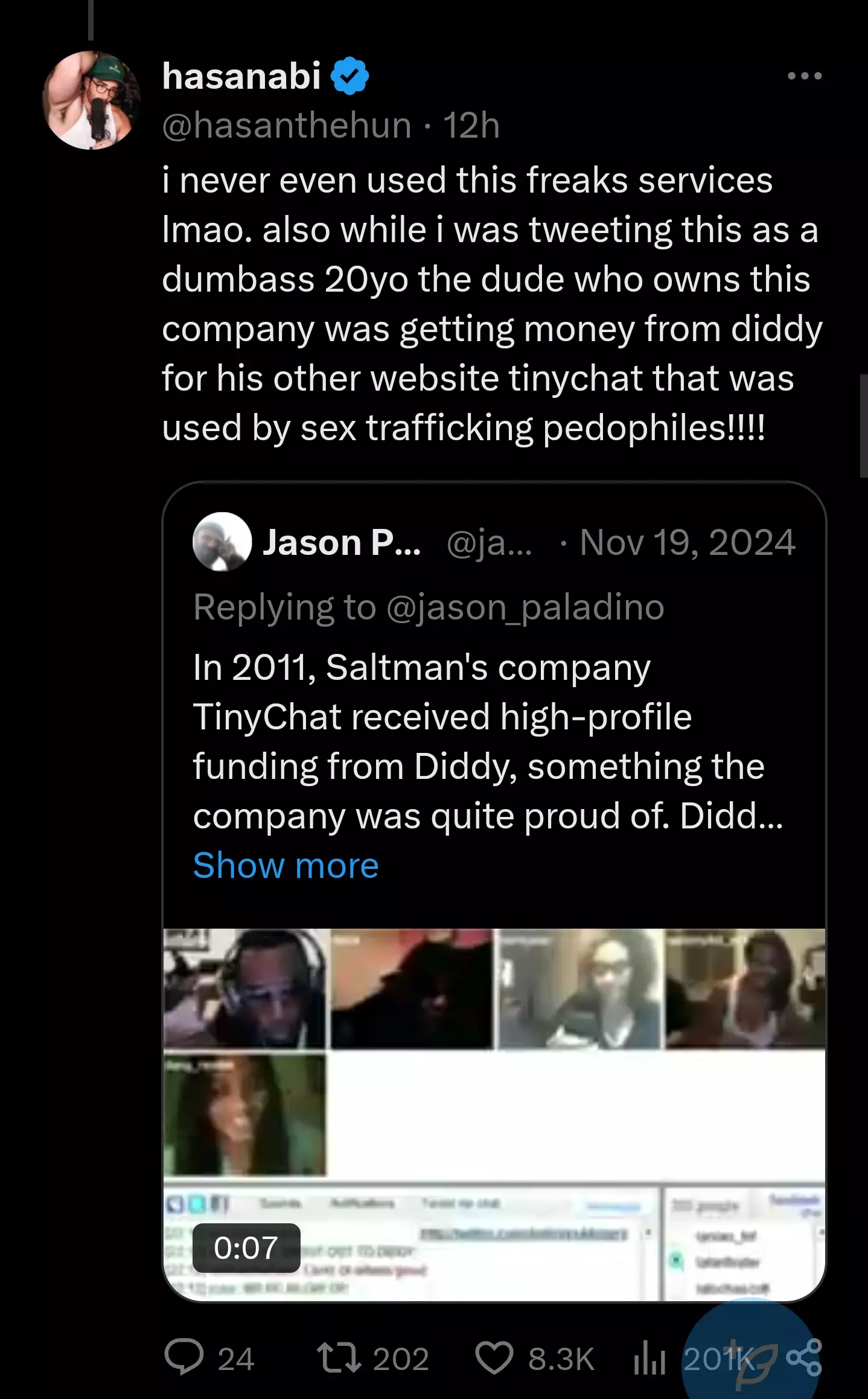Open the three-dot more options menu

[805, 76]
